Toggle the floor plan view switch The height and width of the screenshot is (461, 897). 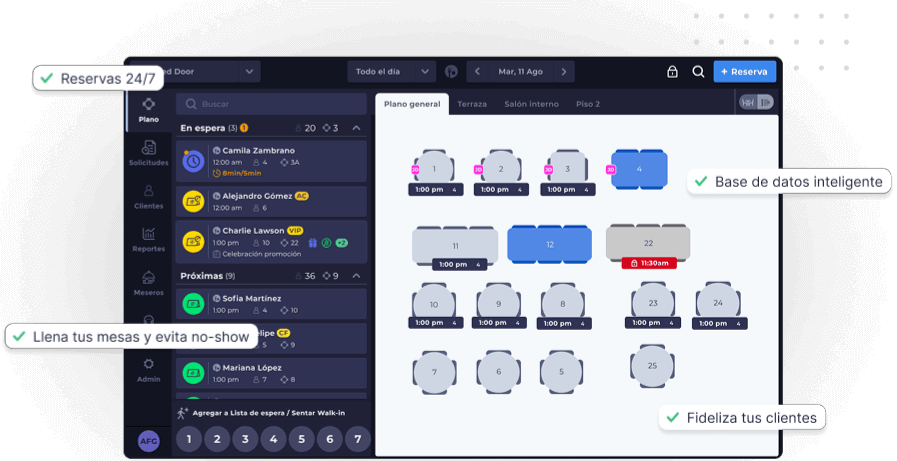click(x=756, y=102)
